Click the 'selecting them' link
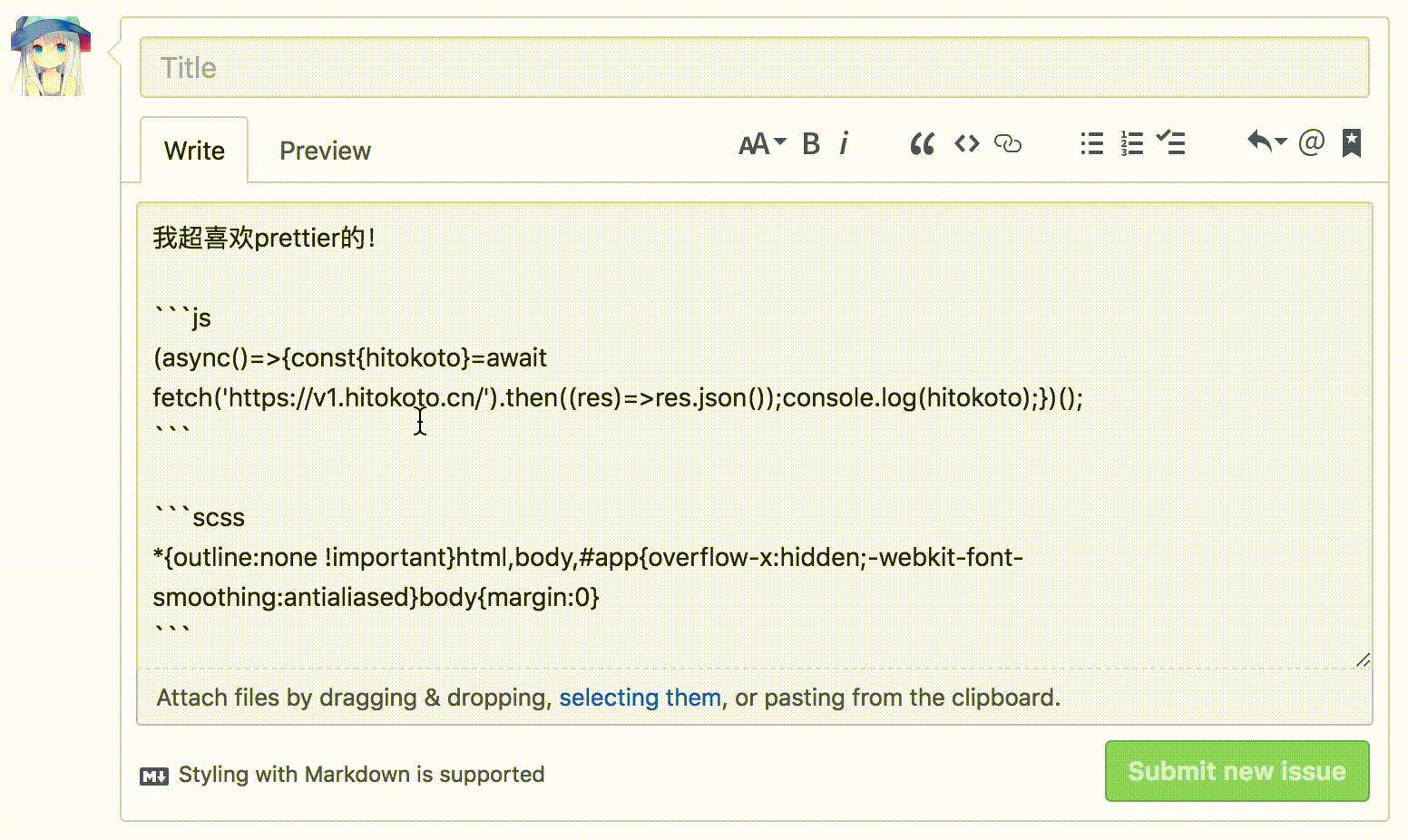 click(x=640, y=698)
